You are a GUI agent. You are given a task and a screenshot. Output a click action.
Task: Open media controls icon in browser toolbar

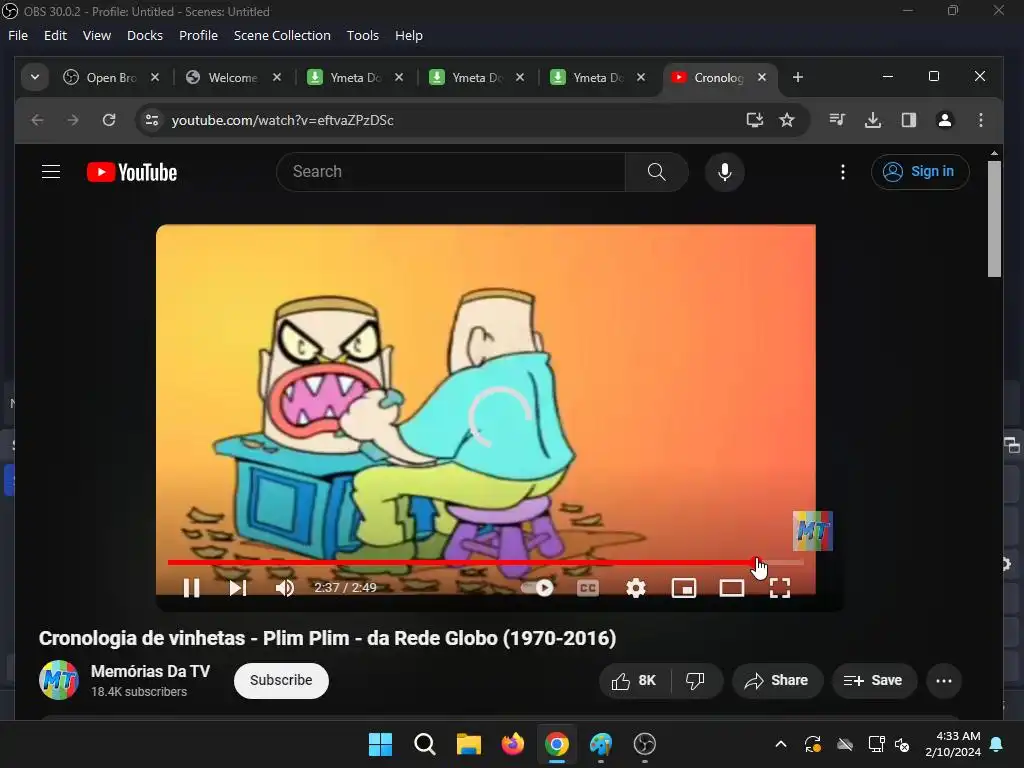click(x=837, y=120)
